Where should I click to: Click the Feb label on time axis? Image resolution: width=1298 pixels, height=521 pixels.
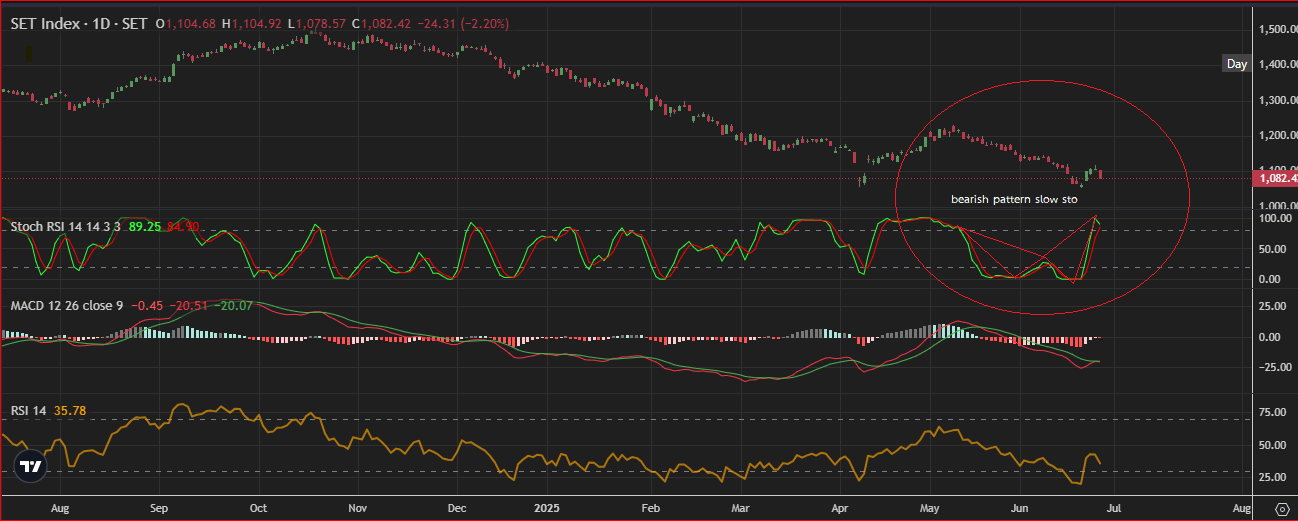click(x=652, y=508)
